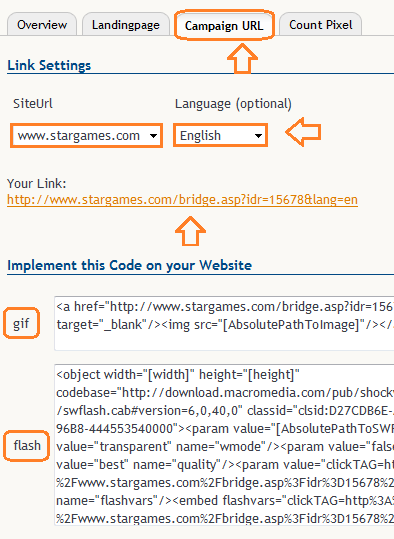Open the Landingpage tab
The image size is (394, 539).
coord(125,24)
